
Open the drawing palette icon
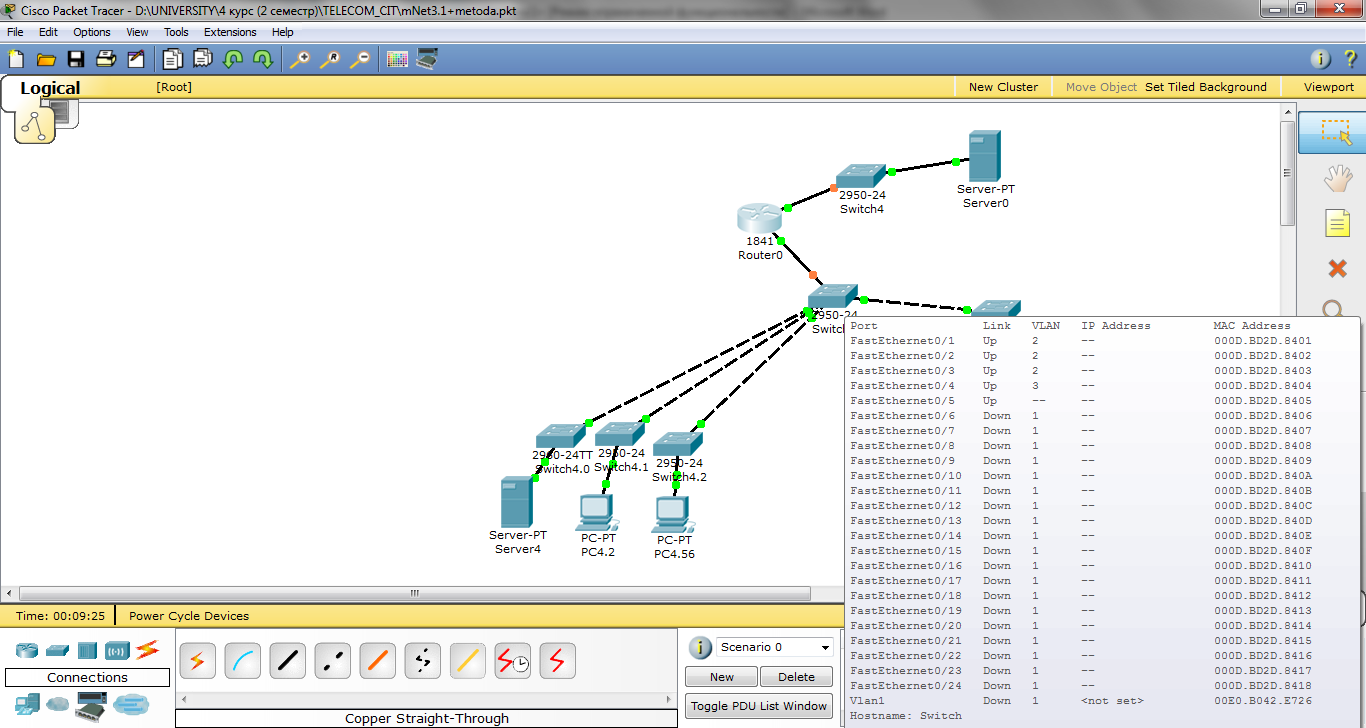pos(397,59)
